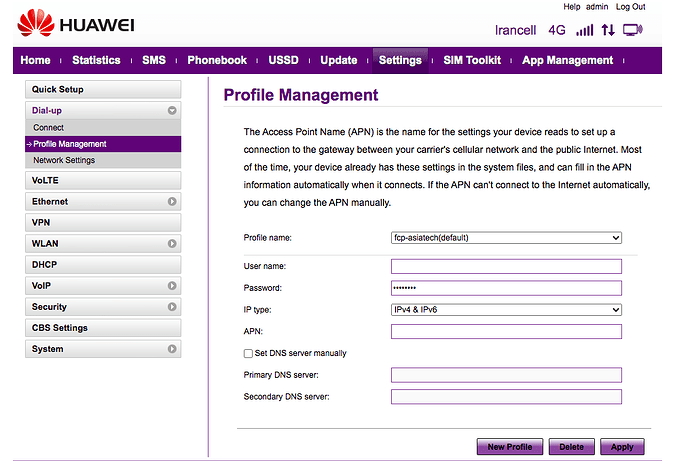Click the Dial-up sidebar label
Viewport: 690px width, 461px height.
(x=47, y=110)
